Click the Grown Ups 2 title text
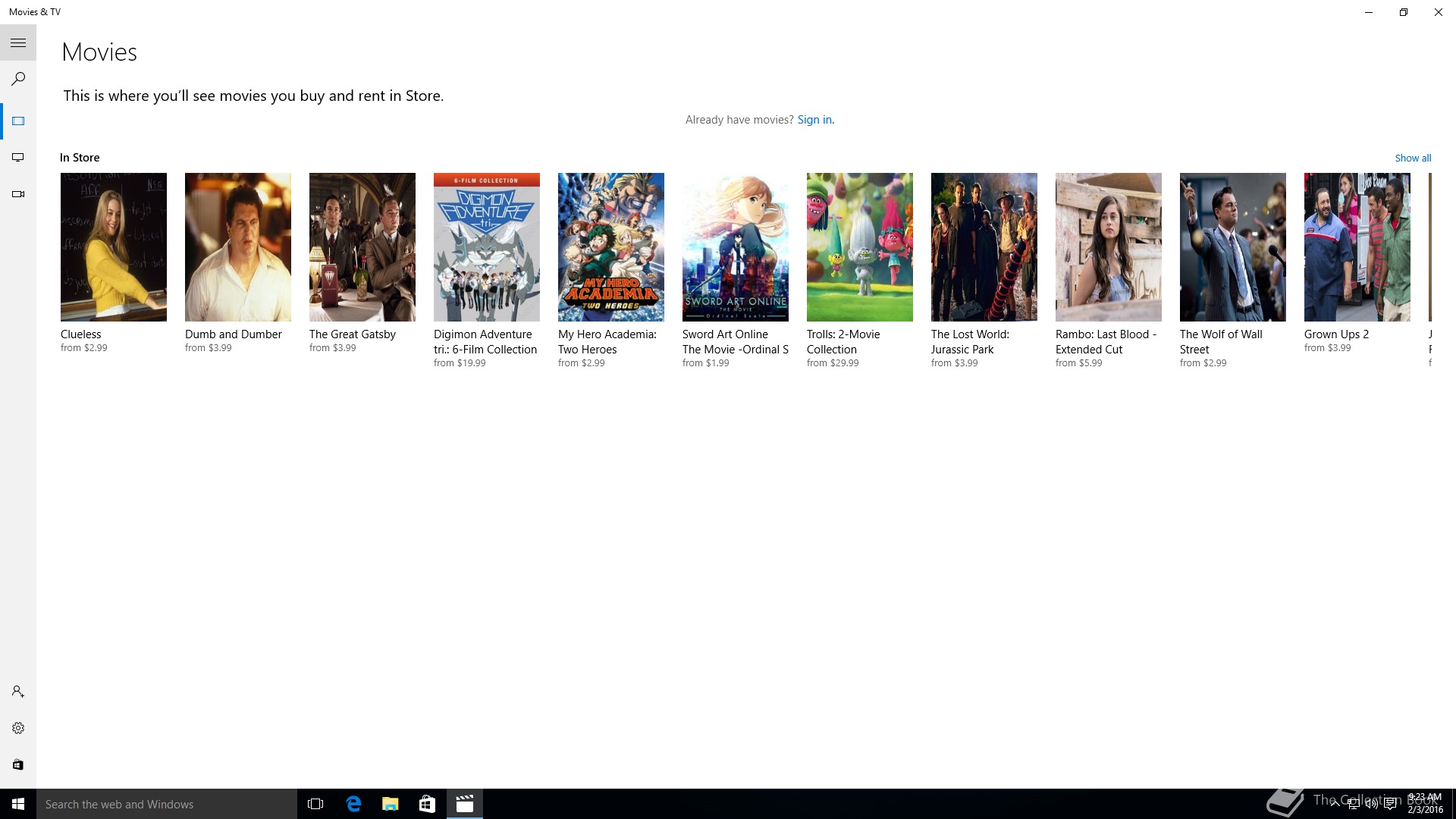The width and height of the screenshot is (1456, 819). click(1336, 334)
